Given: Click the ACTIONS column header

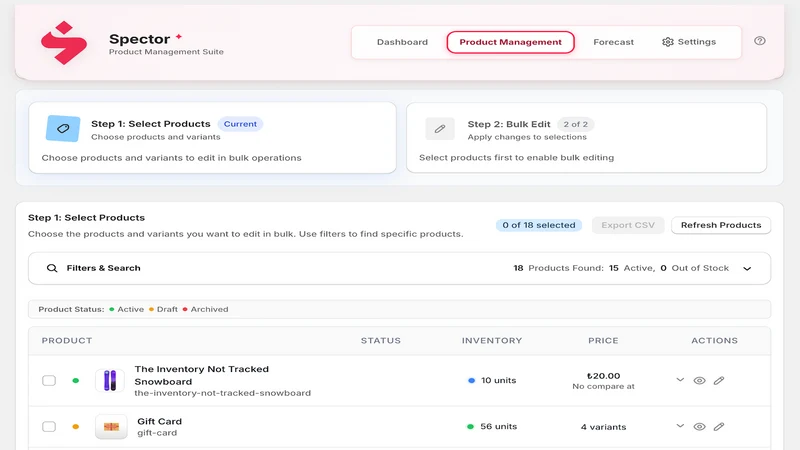Looking at the screenshot, I should pyautogui.click(x=714, y=340).
